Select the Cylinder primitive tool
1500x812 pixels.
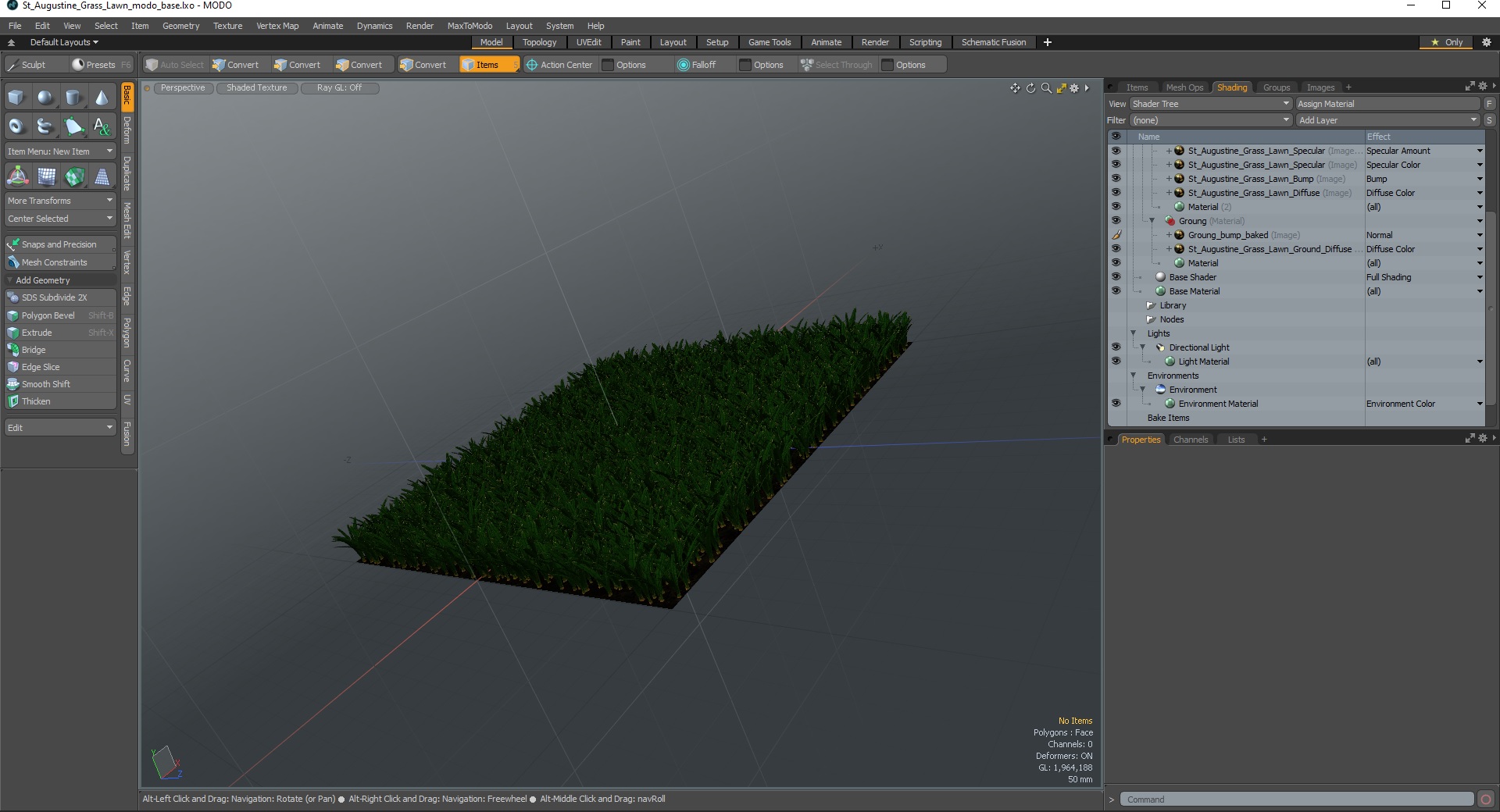[73, 98]
